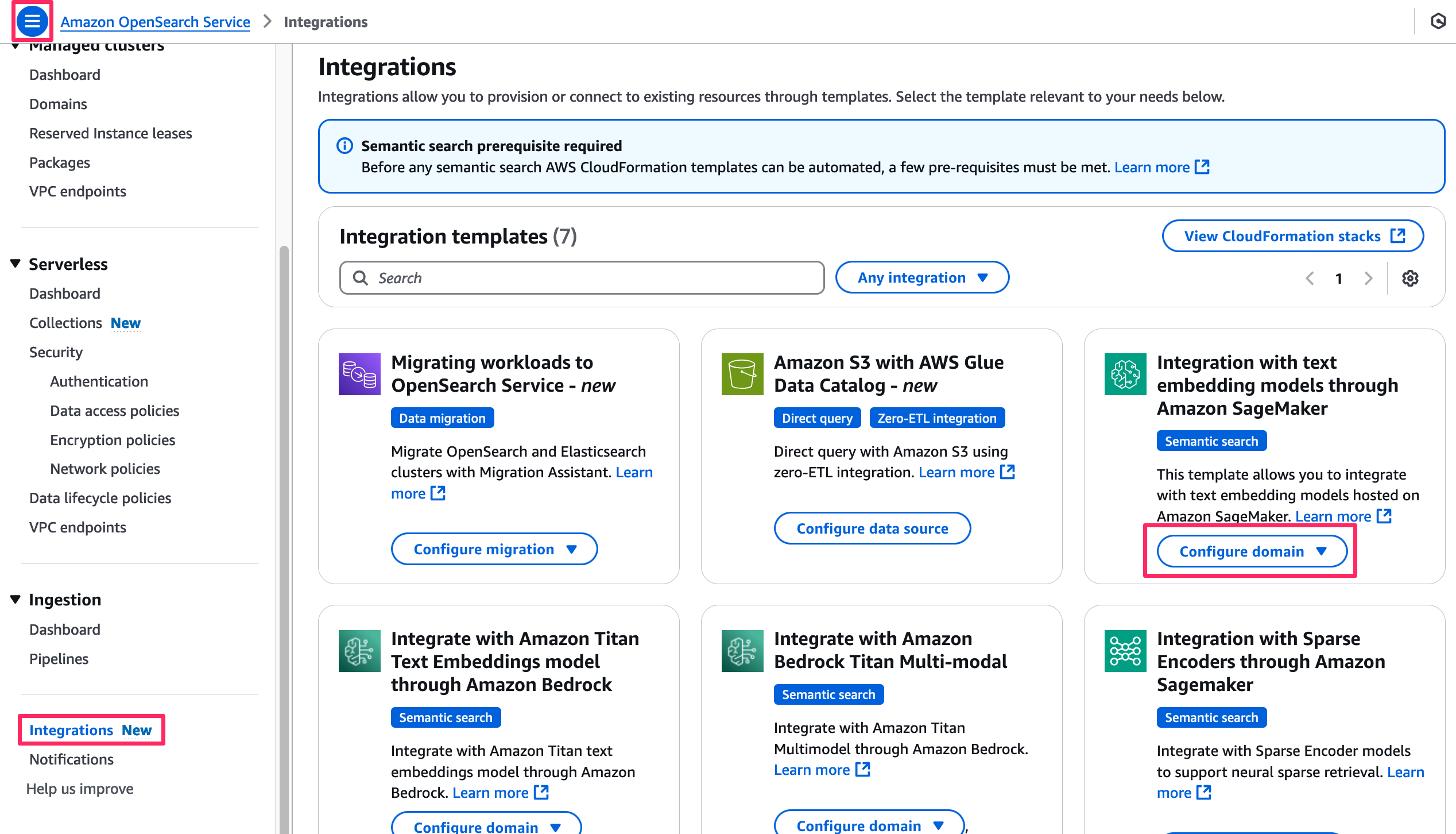Viewport: 1456px width, 834px height.
Task: Click the Configure data source button
Action: coord(872,528)
